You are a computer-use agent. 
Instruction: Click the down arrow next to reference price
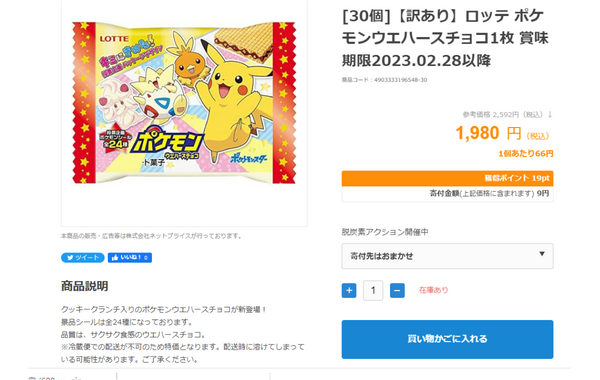(x=550, y=114)
